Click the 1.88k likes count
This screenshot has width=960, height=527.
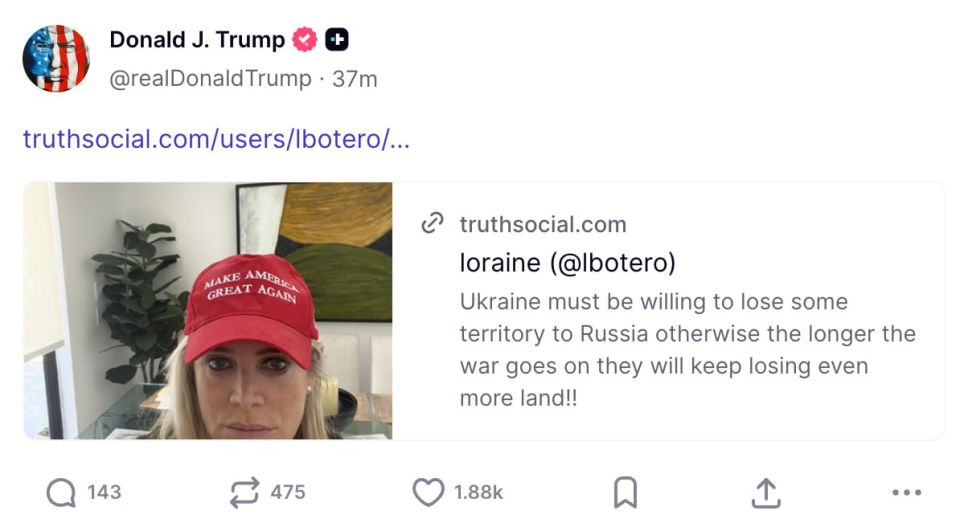coord(478,492)
